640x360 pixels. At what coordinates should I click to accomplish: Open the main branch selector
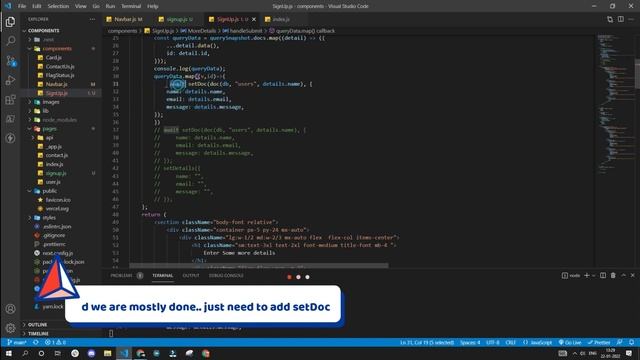click(x=17, y=342)
